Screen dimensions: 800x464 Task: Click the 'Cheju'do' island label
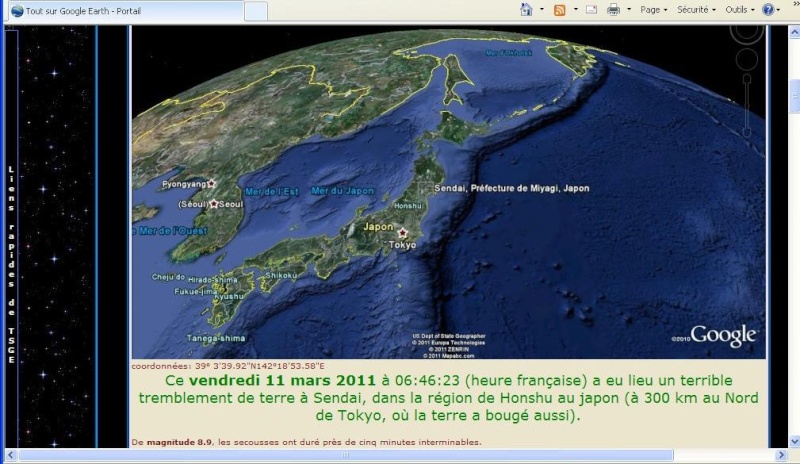pyautogui.click(x=168, y=277)
